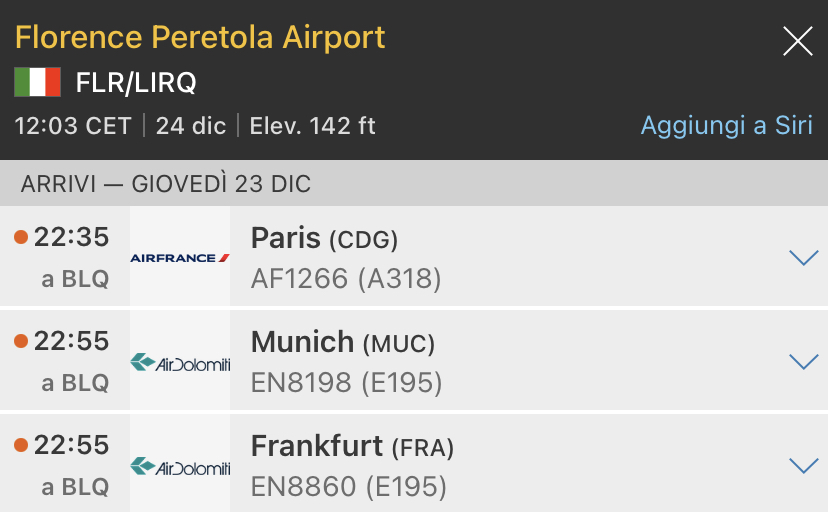Select the Frankfurt (FRA) flight row

click(500, 465)
